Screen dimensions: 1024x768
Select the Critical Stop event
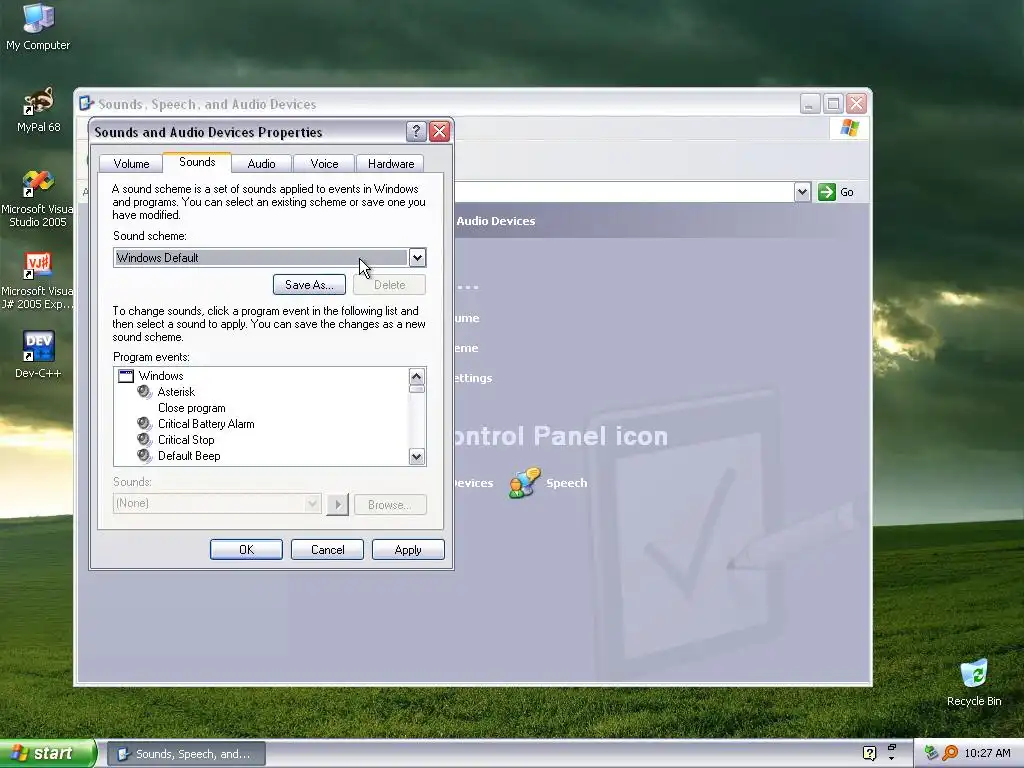point(185,440)
